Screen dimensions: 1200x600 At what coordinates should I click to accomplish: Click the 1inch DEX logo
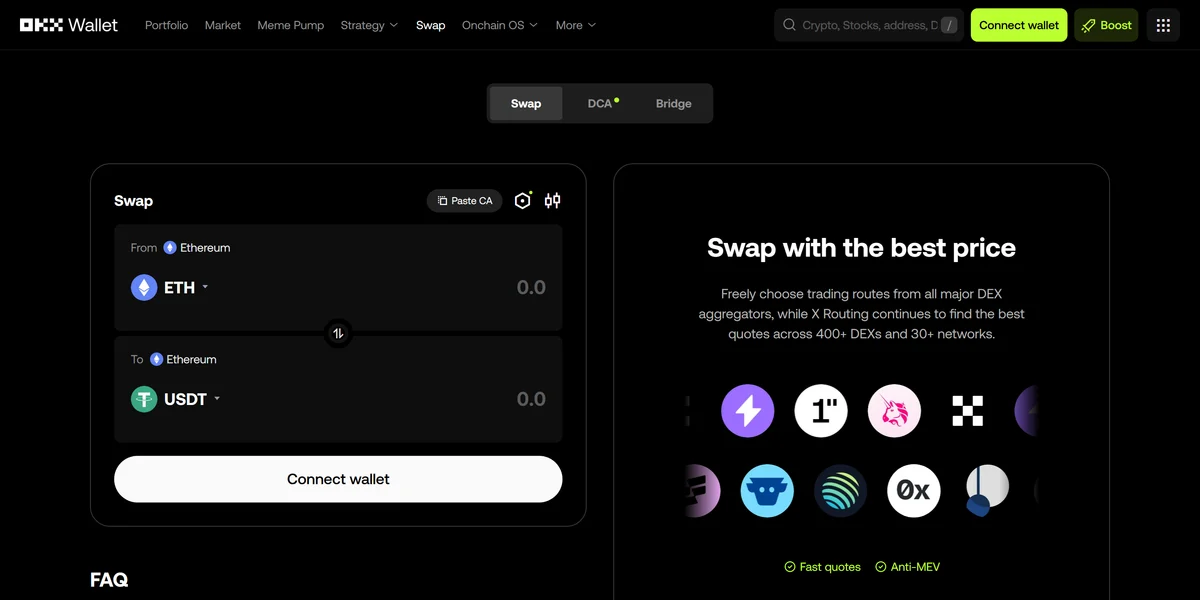(821, 411)
